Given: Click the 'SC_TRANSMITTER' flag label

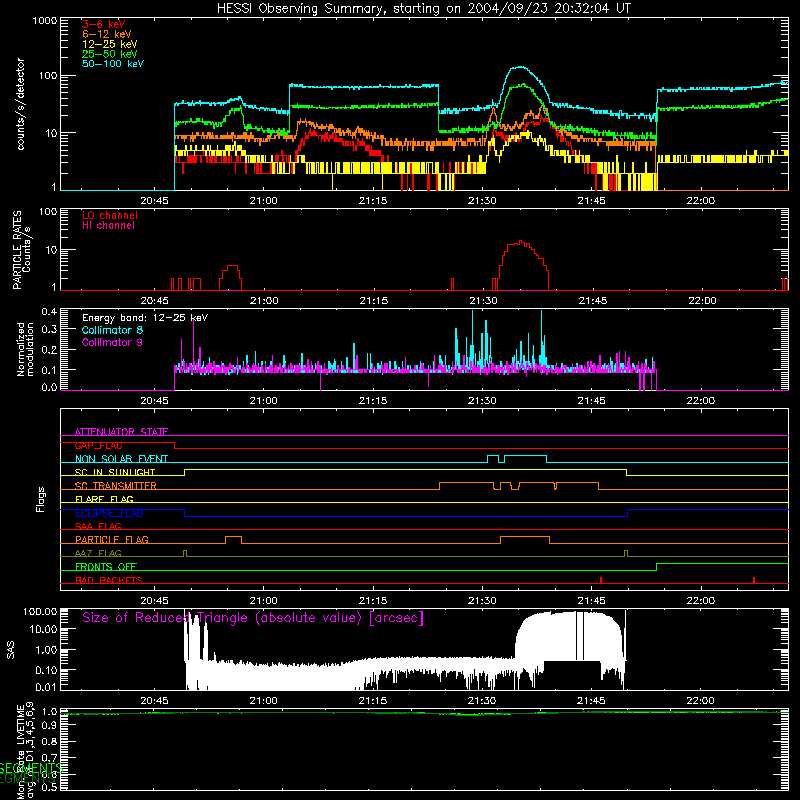Looking at the screenshot, I should coord(116,486).
